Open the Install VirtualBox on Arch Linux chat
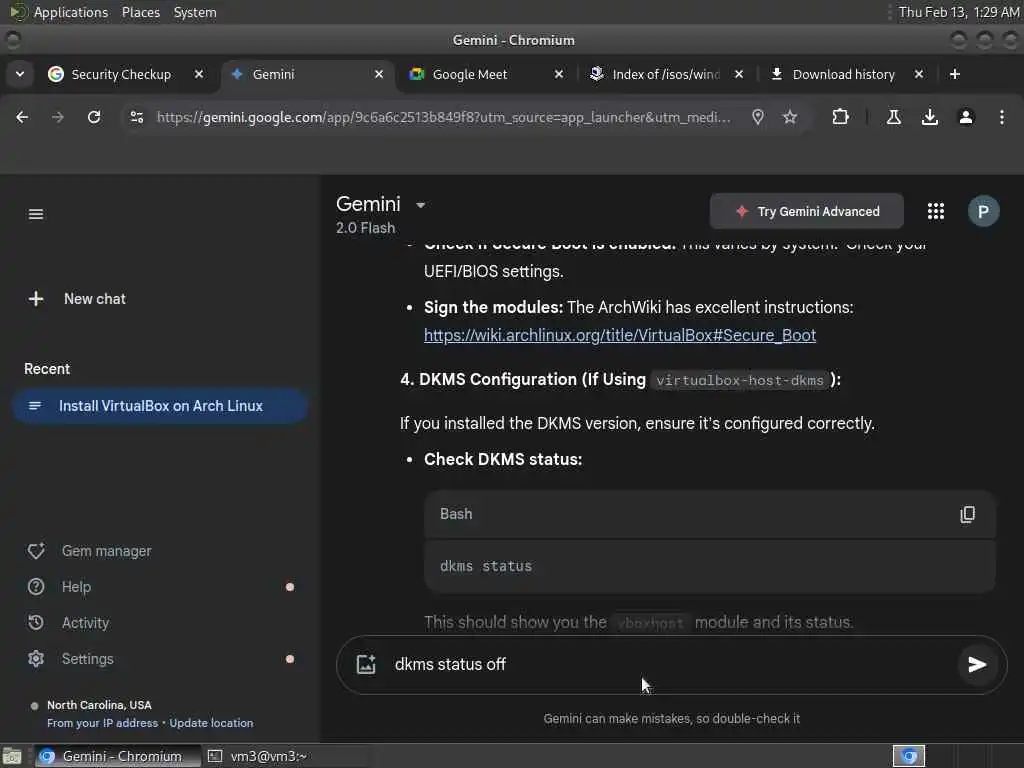This screenshot has height=768, width=1024. [x=159, y=406]
